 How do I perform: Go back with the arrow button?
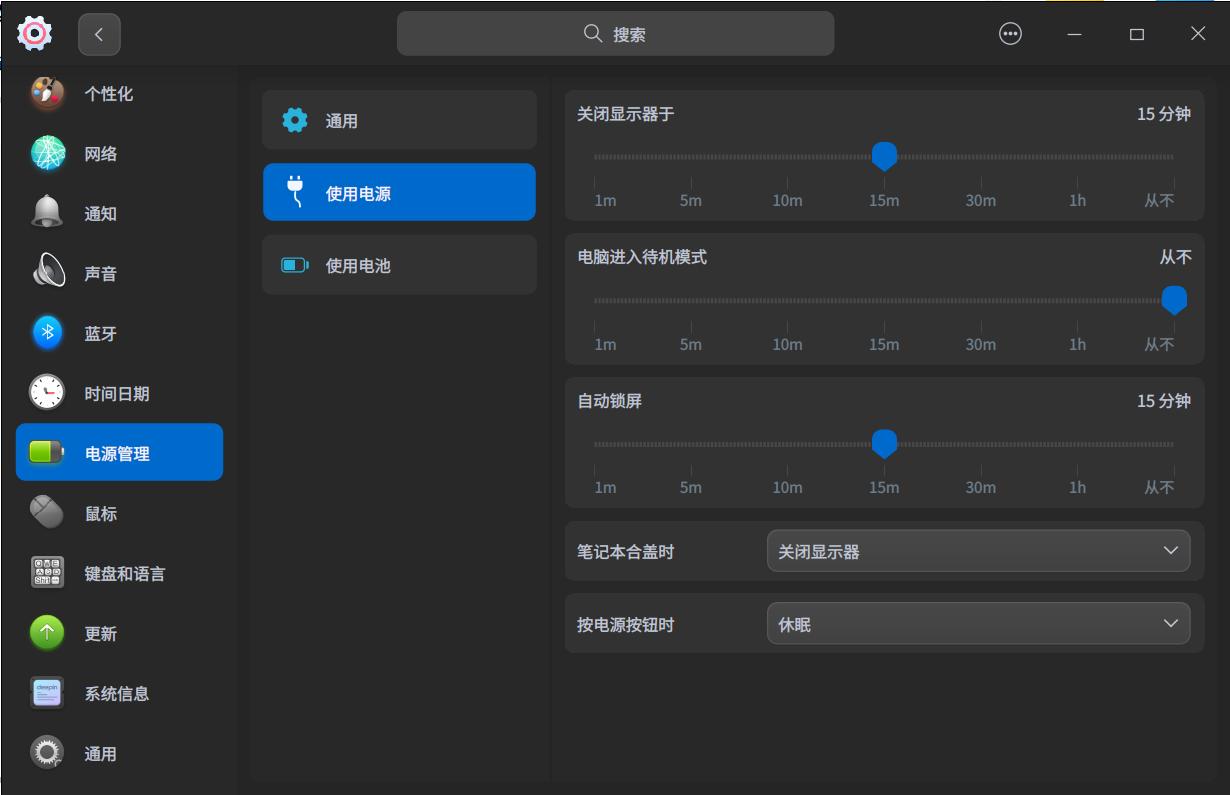[98, 35]
